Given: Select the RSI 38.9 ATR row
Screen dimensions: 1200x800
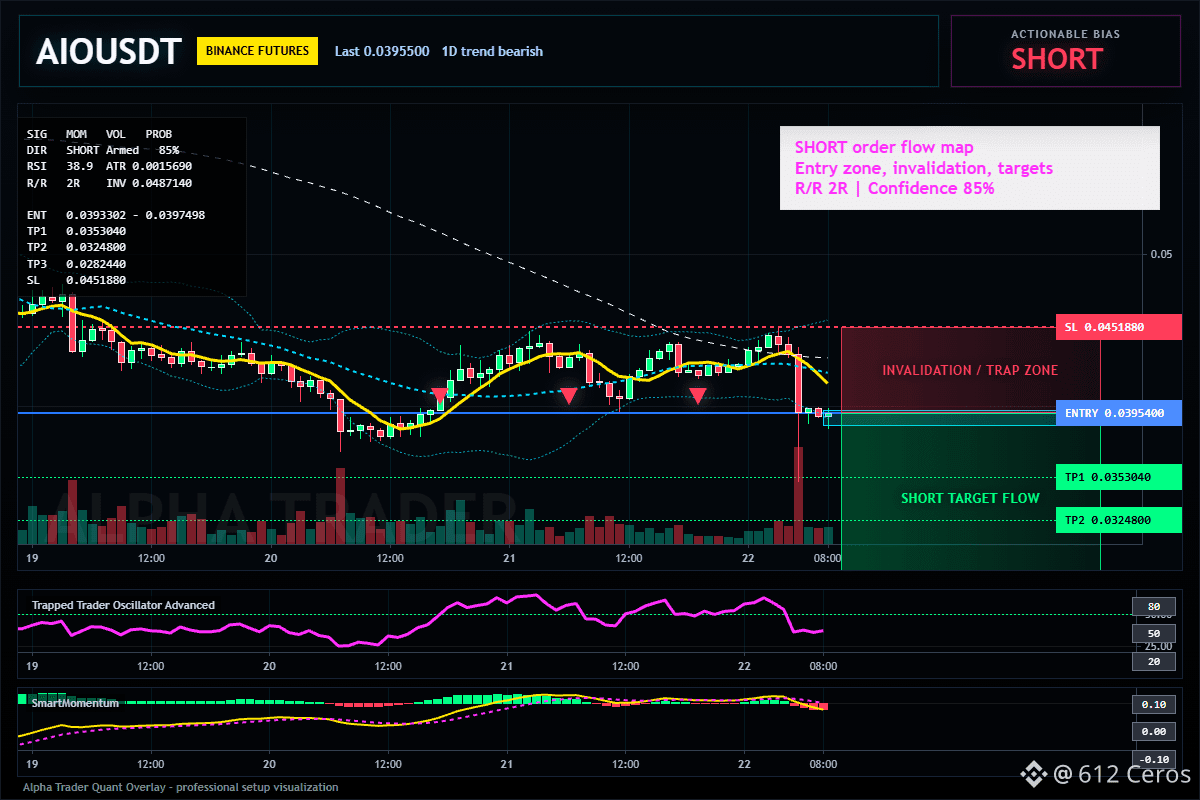Looking at the screenshot, I should coord(109,165).
